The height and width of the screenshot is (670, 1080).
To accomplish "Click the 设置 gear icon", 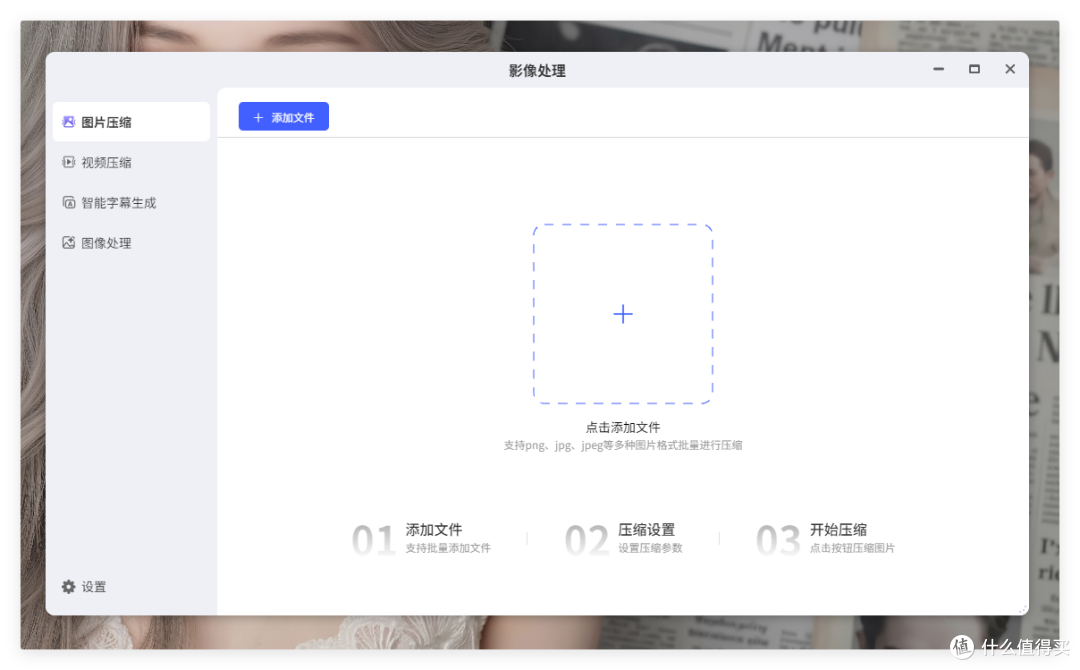I will 68,587.
